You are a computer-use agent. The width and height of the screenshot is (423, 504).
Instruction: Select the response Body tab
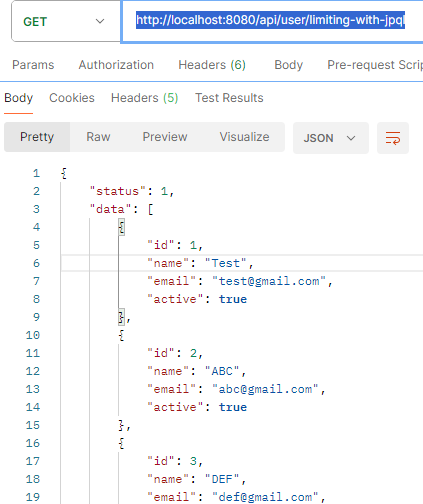18,98
